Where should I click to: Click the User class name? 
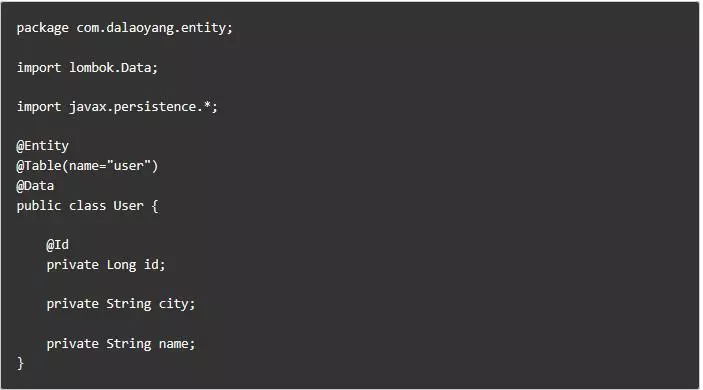pos(128,206)
